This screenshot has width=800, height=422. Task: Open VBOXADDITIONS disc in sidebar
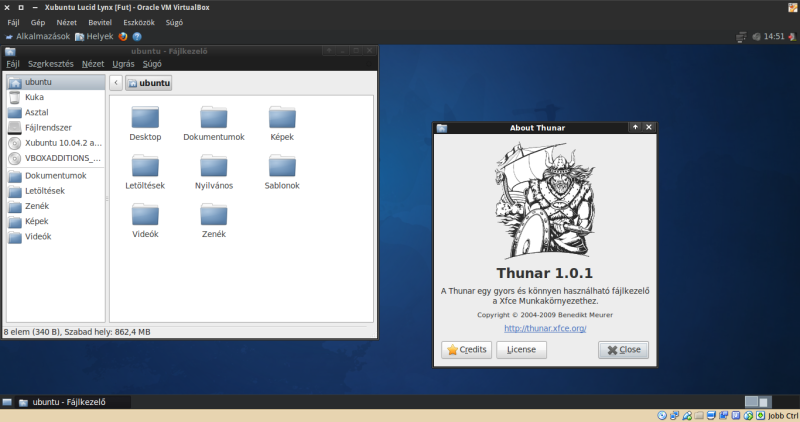point(56,158)
